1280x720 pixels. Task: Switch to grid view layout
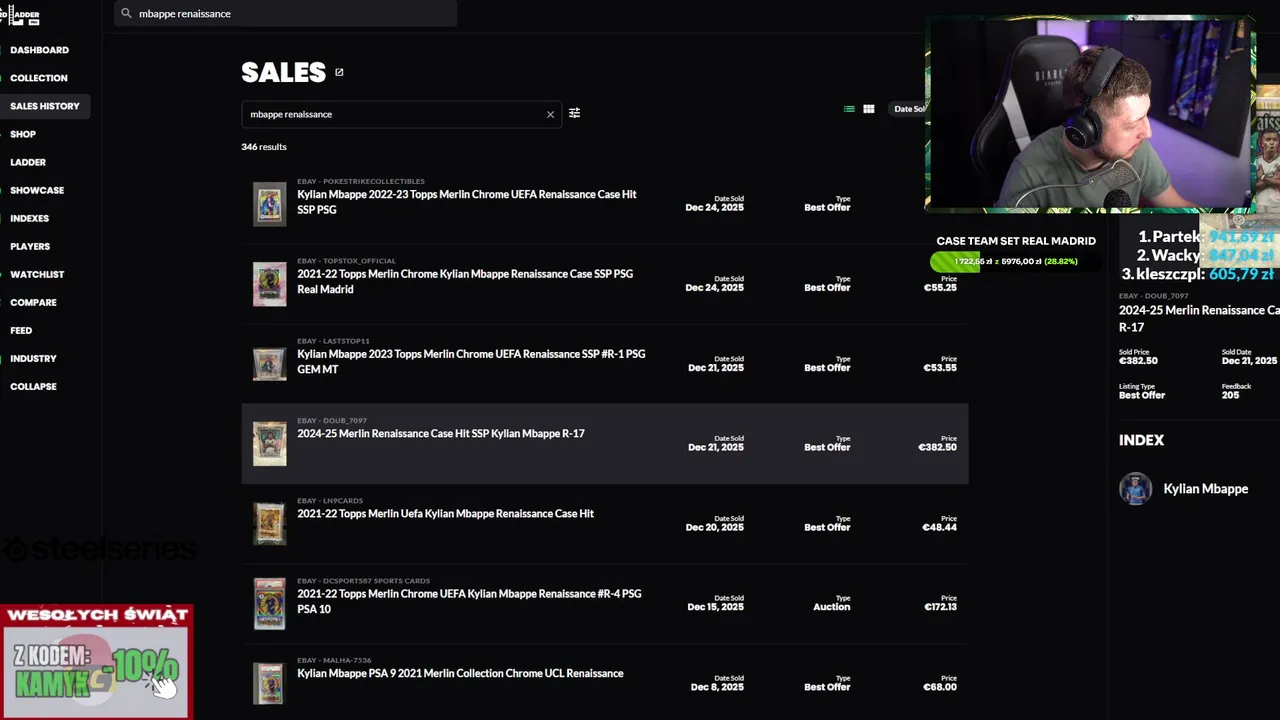pyautogui.click(x=869, y=109)
